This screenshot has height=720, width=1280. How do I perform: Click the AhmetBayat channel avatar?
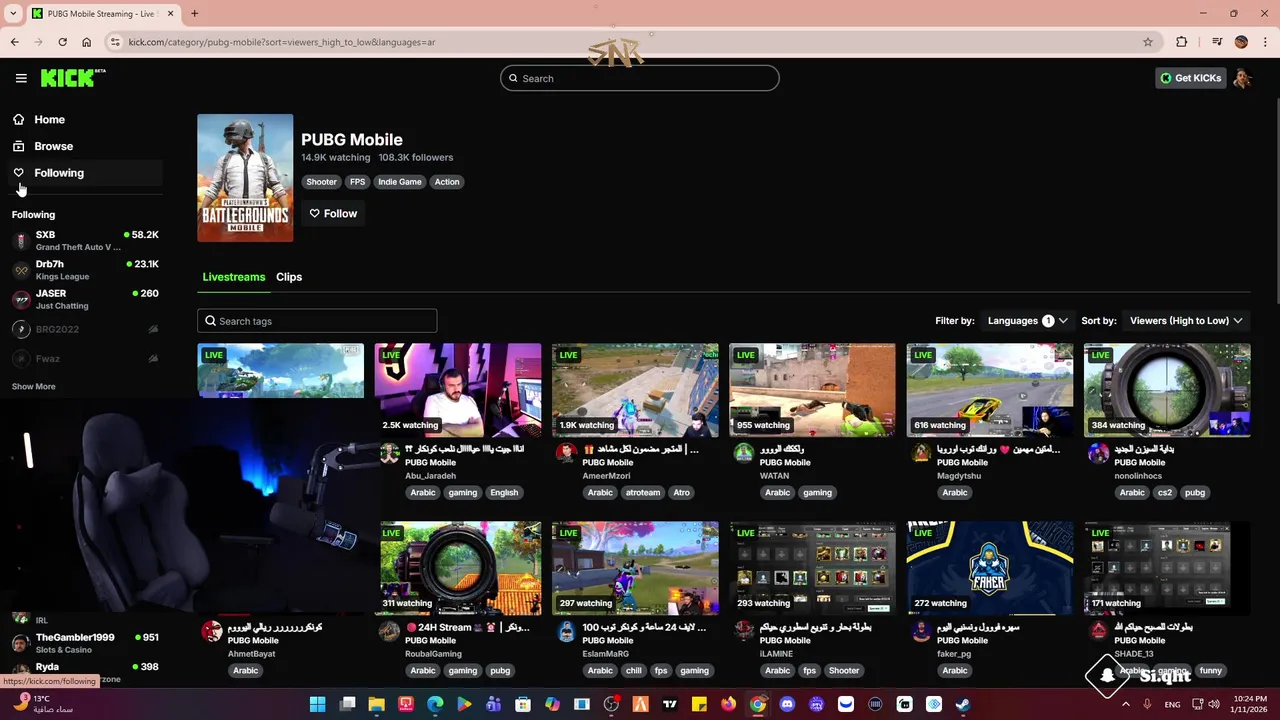pos(211,631)
